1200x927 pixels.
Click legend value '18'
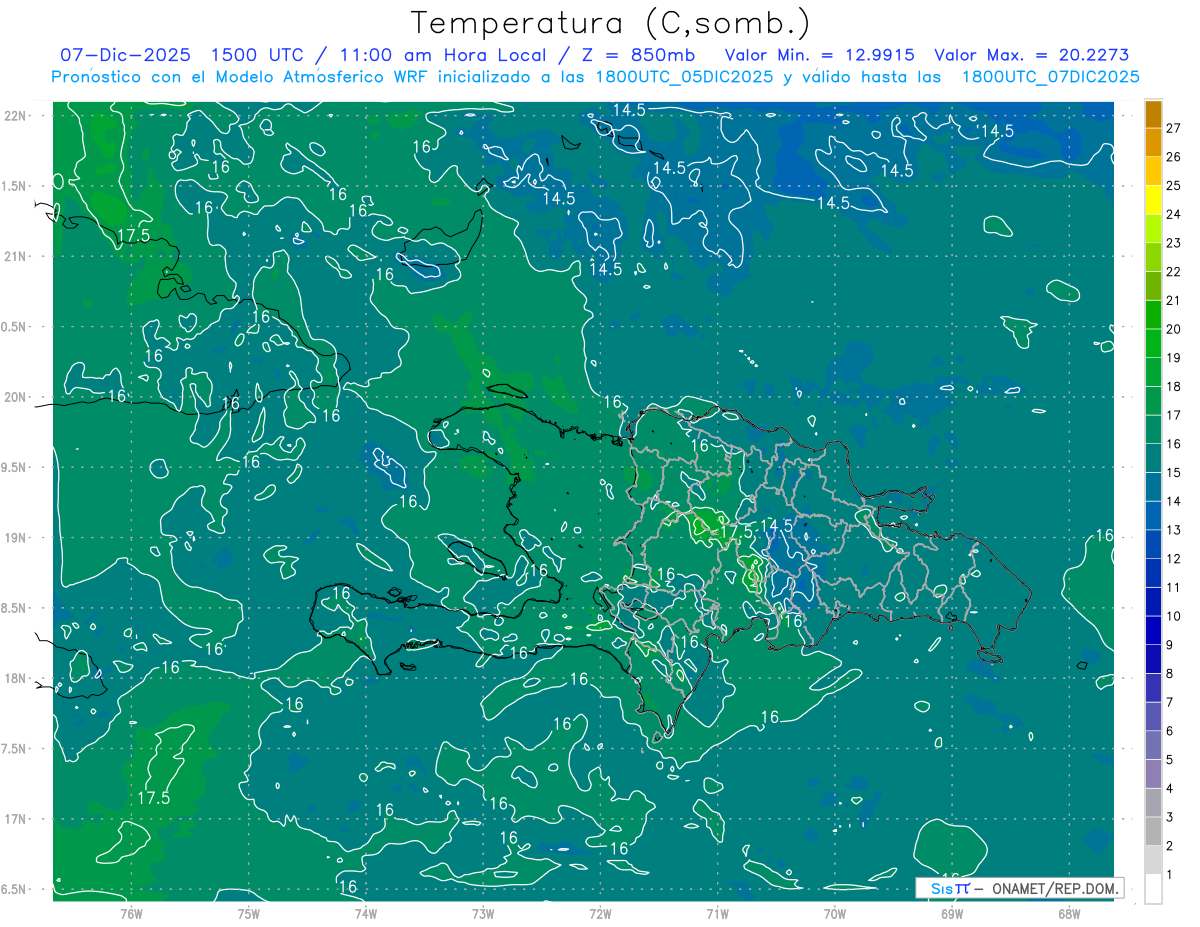click(x=1173, y=386)
